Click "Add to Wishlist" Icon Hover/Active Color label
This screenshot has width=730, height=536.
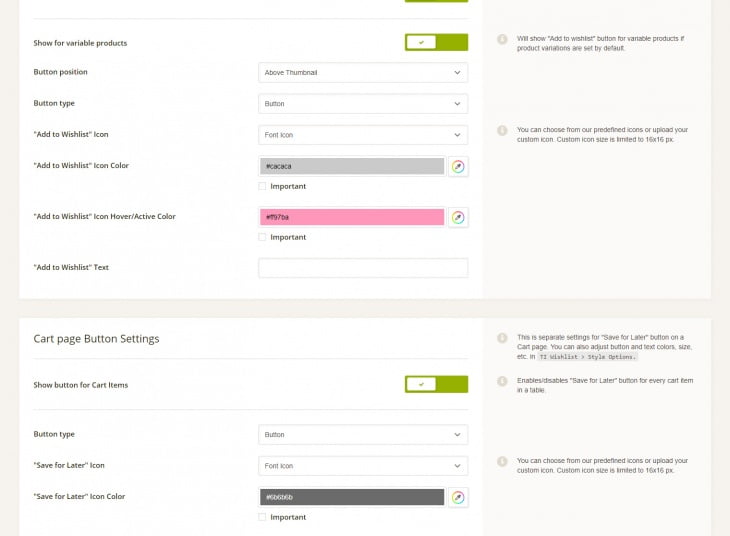104,216
